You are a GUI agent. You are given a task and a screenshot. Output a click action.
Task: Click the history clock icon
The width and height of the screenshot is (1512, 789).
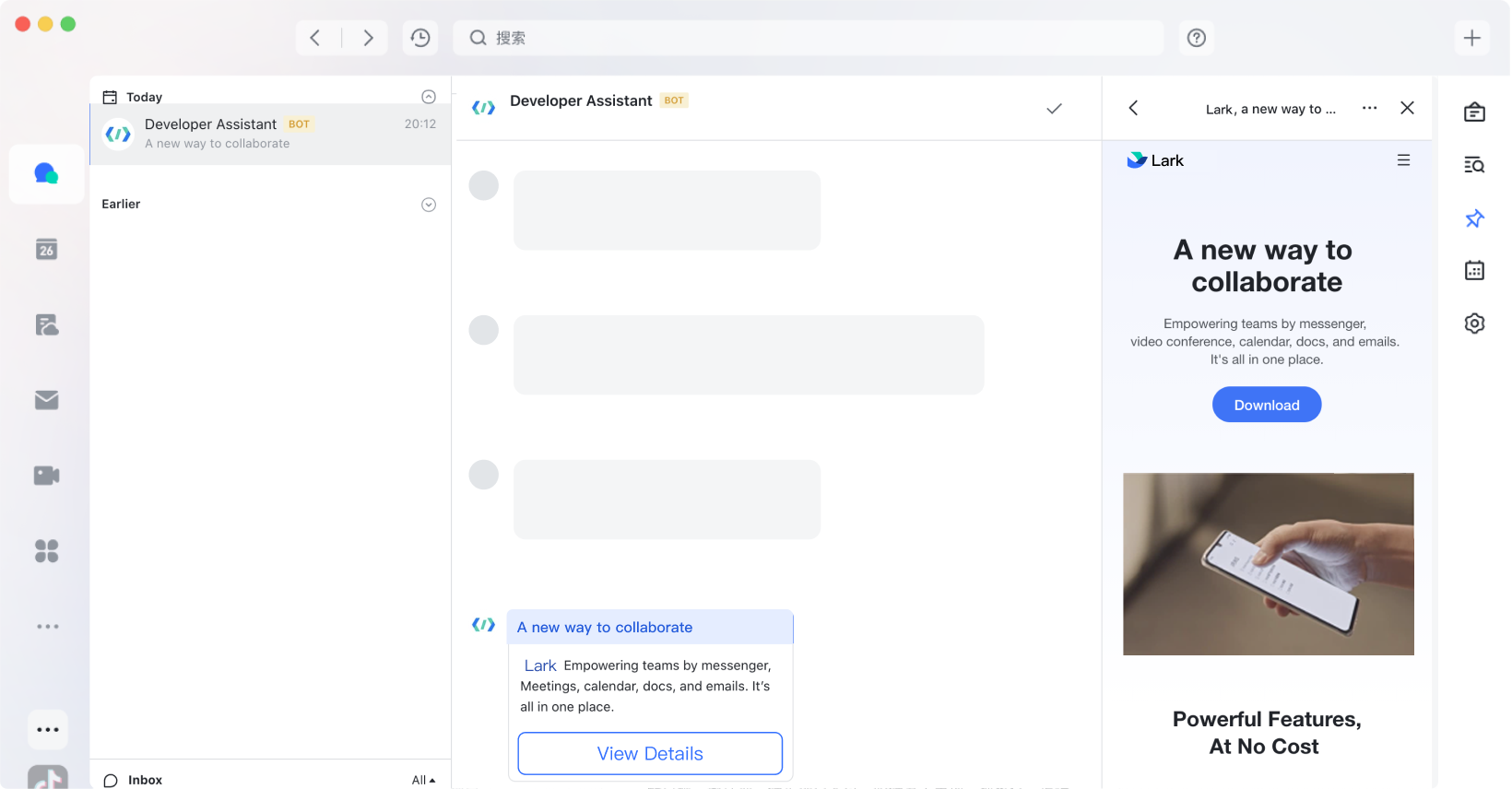point(420,38)
